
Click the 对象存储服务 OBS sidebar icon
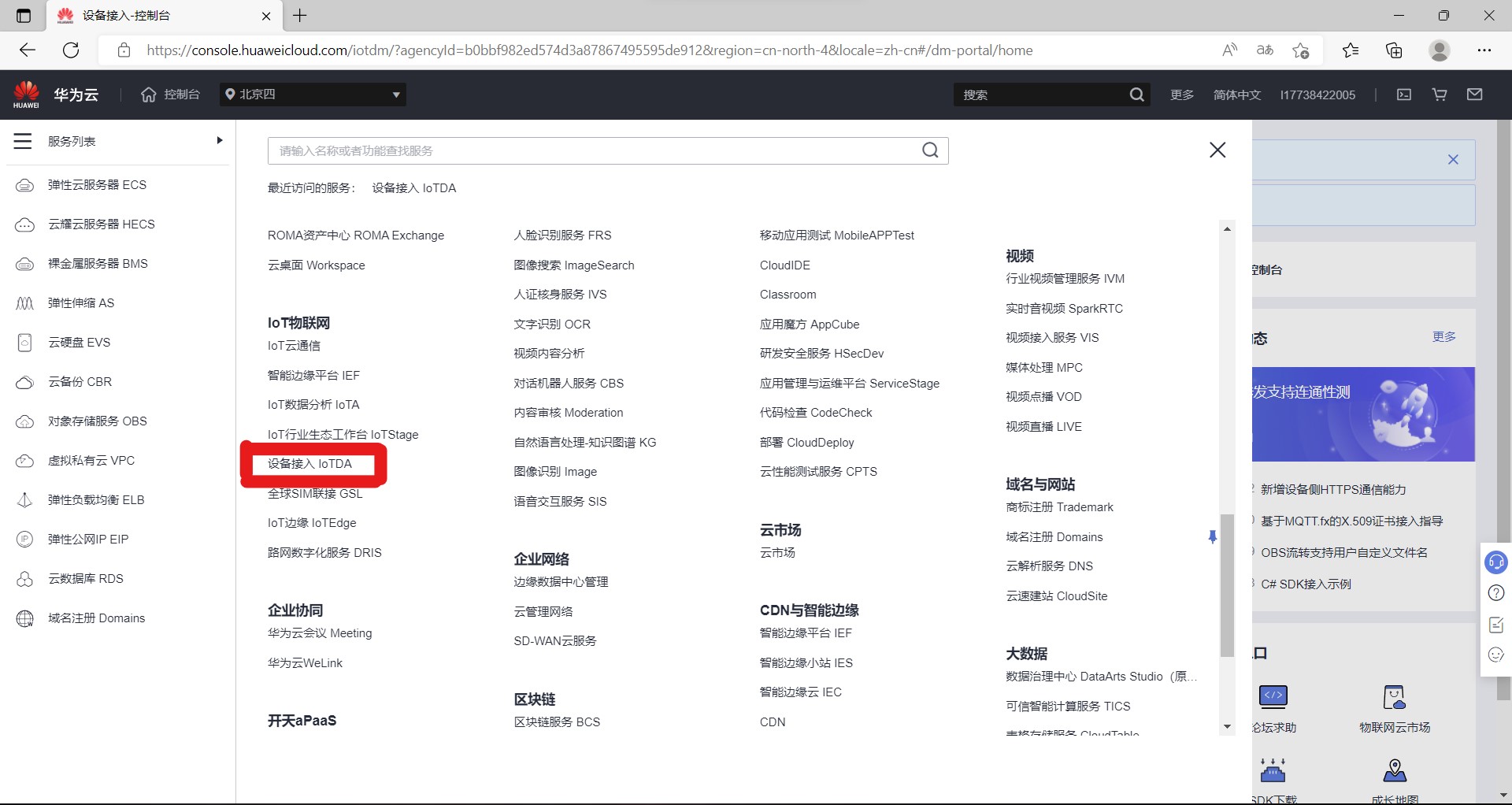pos(25,421)
